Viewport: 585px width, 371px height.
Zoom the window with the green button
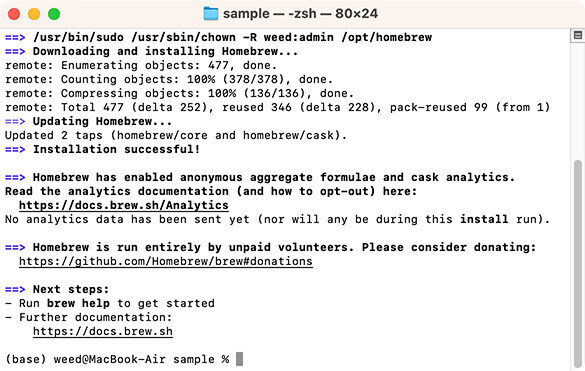pyautogui.click(x=54, y=14)
